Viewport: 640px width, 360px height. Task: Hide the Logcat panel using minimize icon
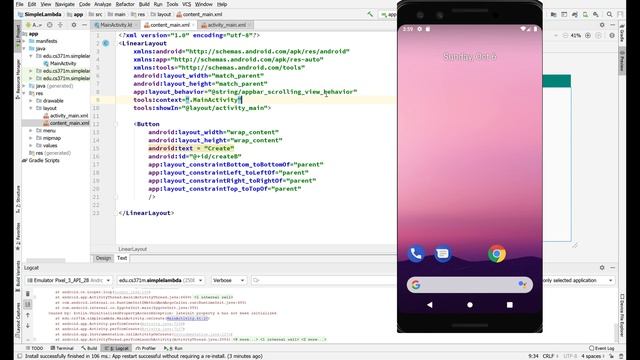[613, 267]
